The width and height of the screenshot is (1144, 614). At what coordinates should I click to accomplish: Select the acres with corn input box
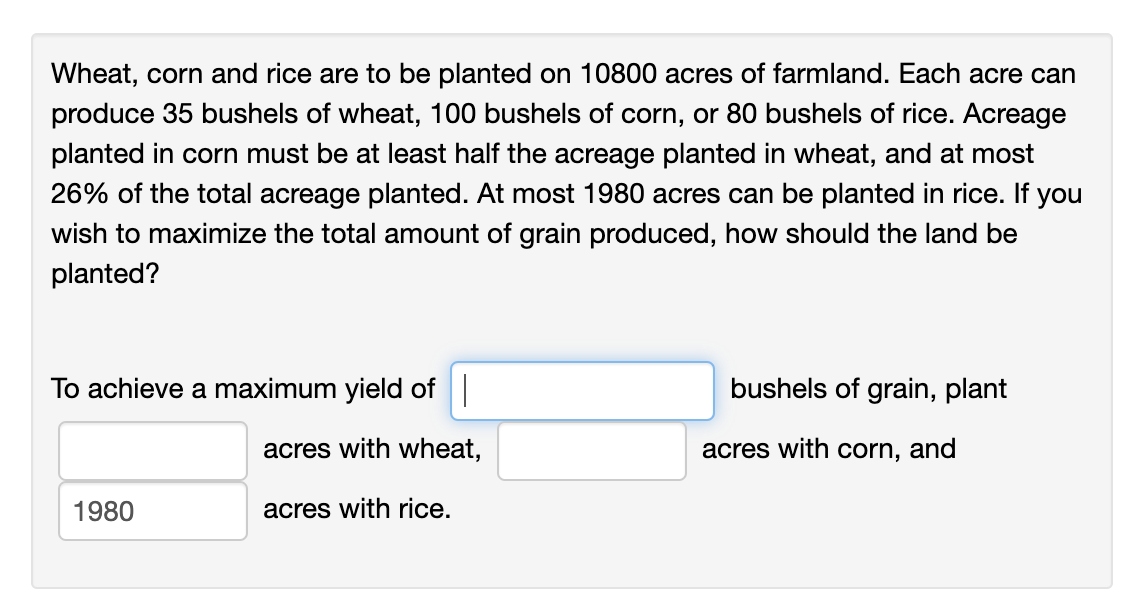pos(592,451)
